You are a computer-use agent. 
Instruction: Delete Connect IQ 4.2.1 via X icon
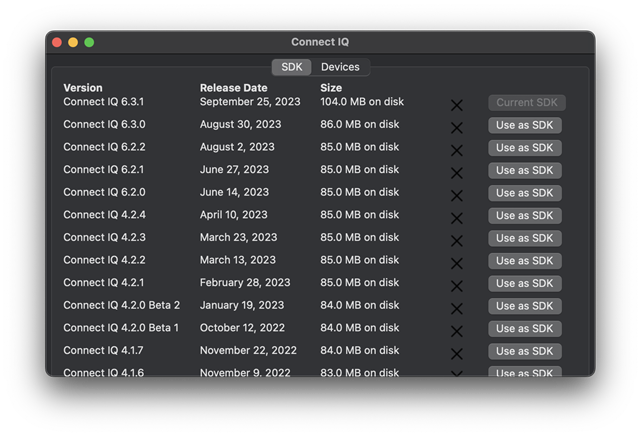point(457,286)
